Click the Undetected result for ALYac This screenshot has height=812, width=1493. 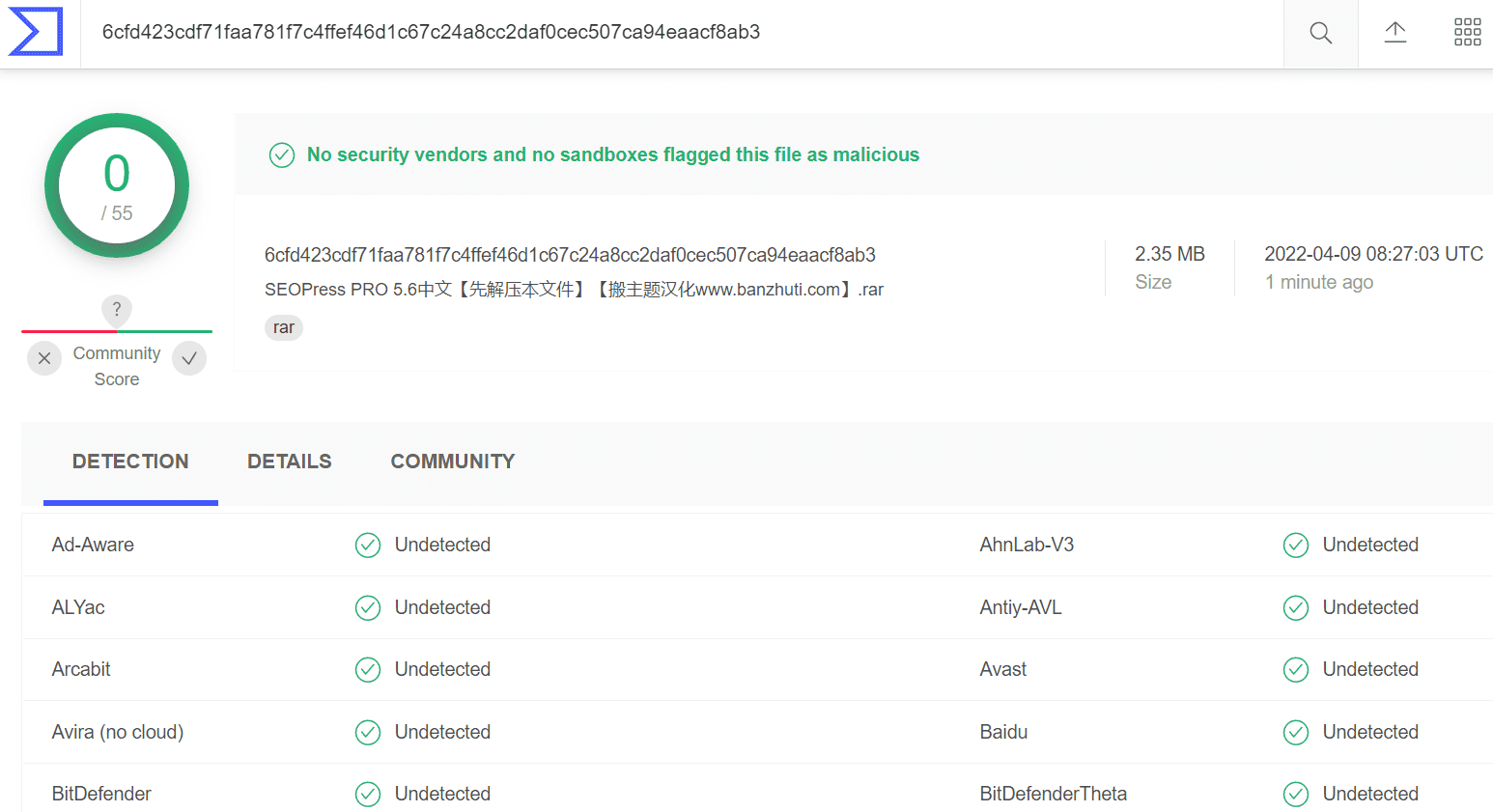442,608
